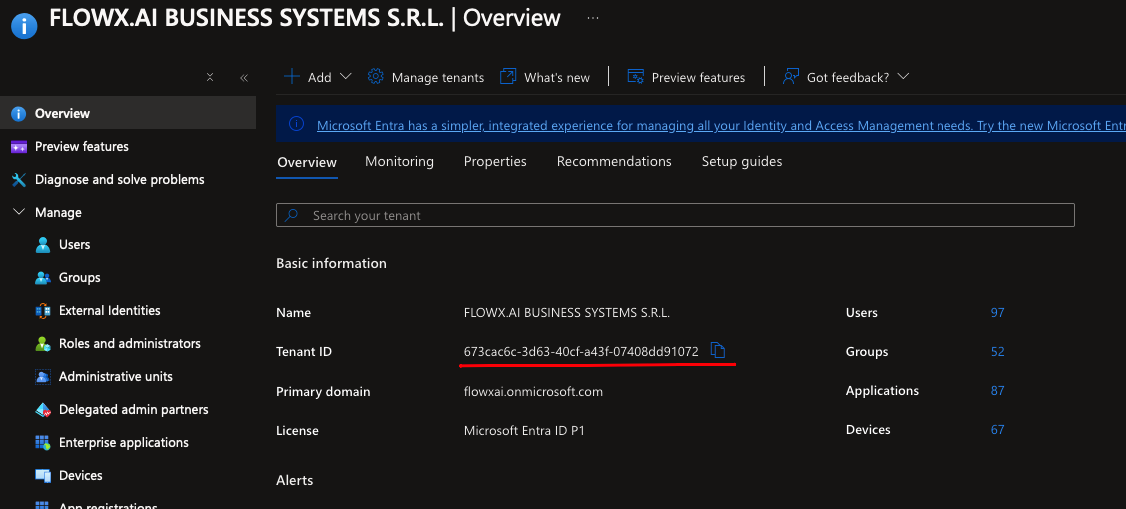Screen dimensions: 1126x509
Task: Open the Users count link 97
Action: point(997,313)
